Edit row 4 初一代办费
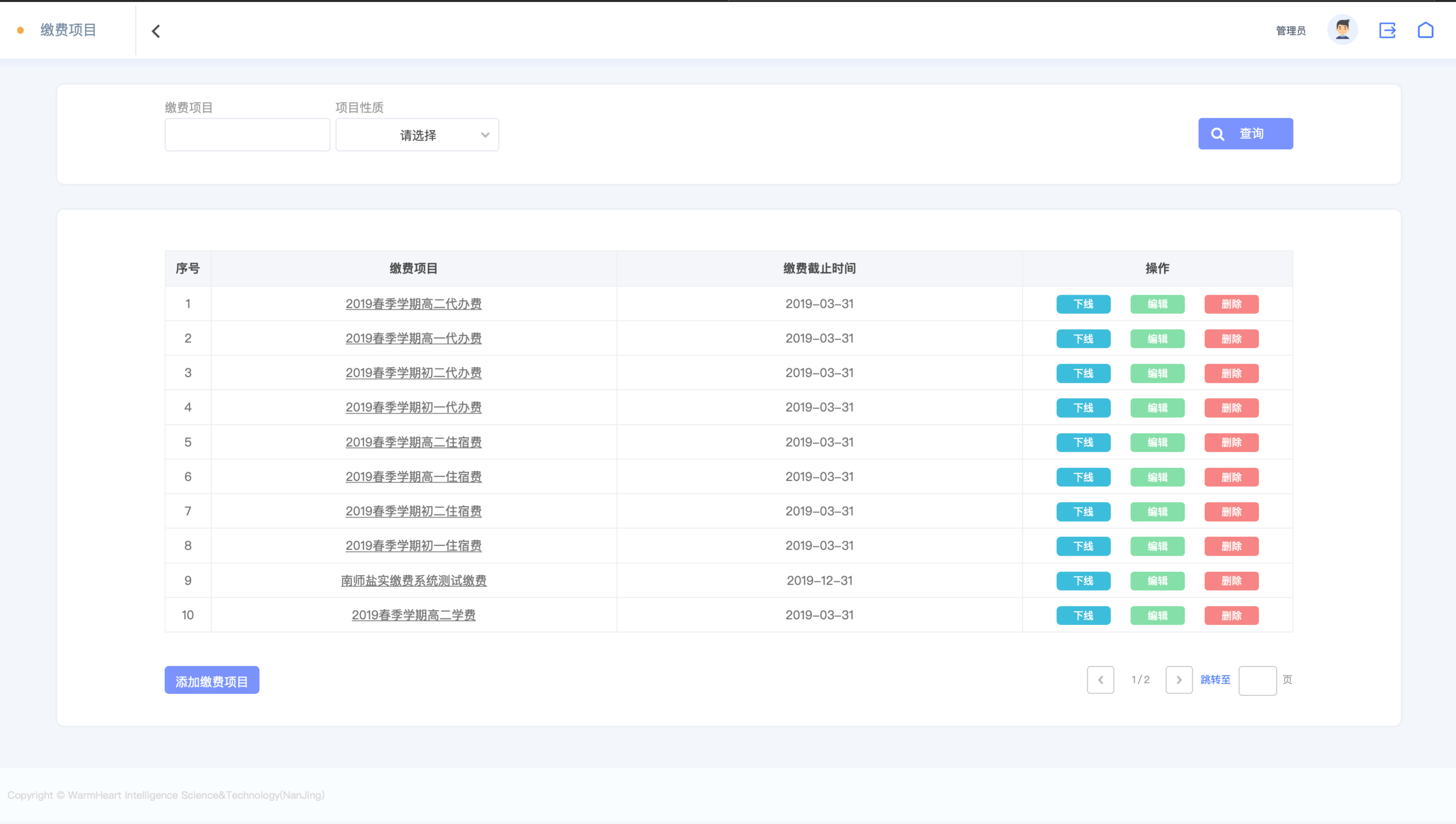This screenshot has height=824, width=1456. pyautogui.click(x=1157, y=408)
